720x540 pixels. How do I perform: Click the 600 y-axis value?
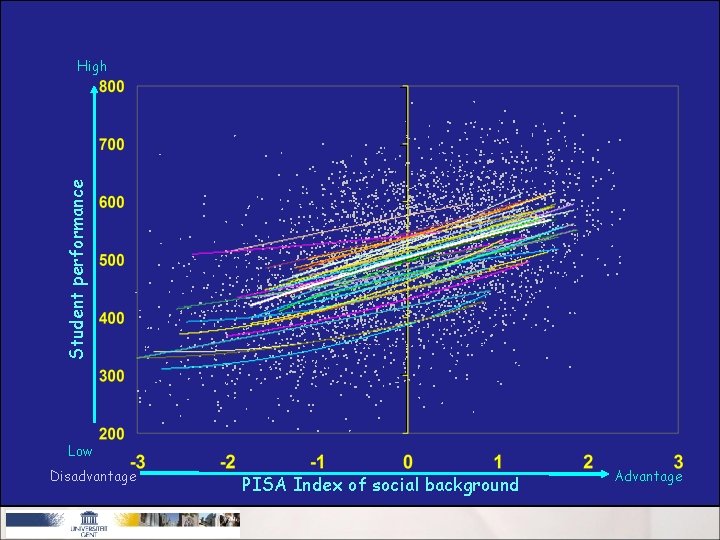coord(112,202)
